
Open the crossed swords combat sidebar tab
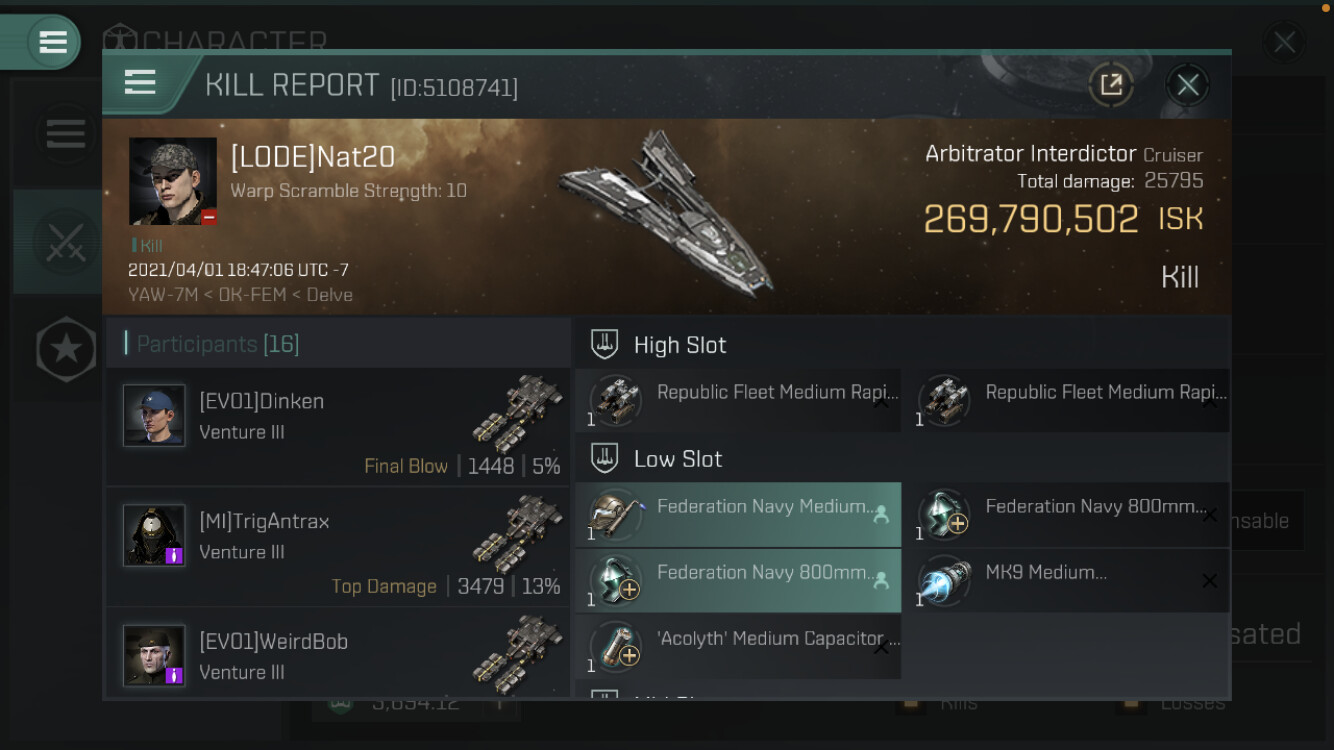click(x=65, y=242)
